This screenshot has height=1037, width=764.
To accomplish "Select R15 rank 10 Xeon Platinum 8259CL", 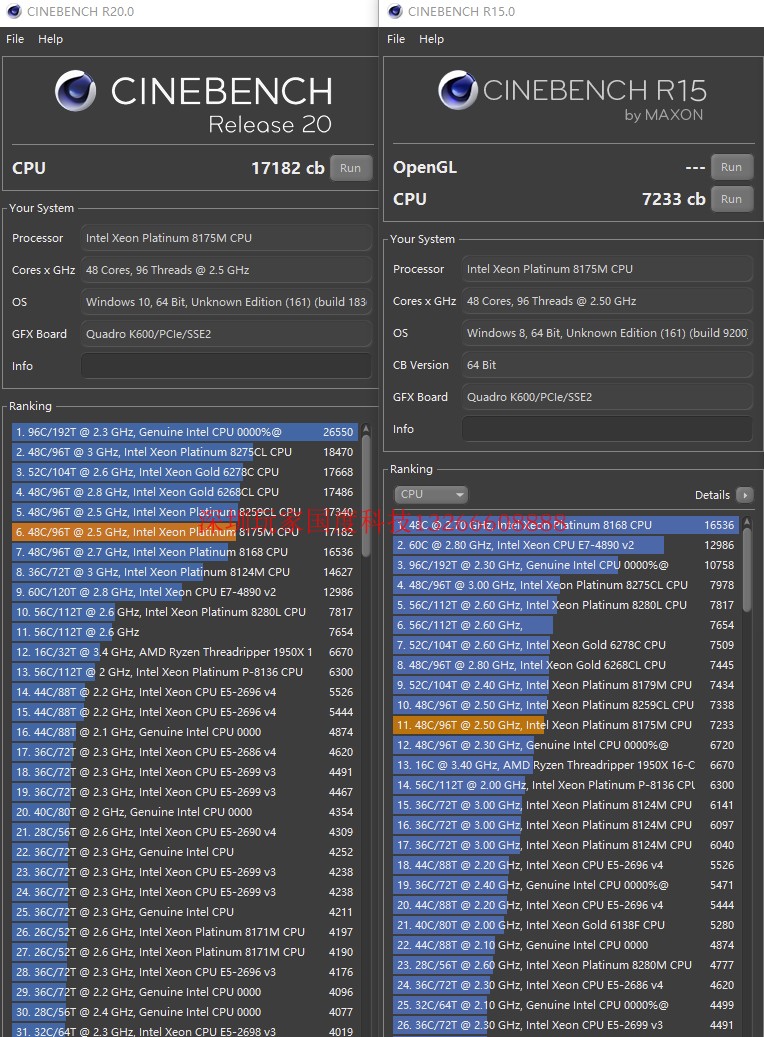I will click(x=566, y=705).
